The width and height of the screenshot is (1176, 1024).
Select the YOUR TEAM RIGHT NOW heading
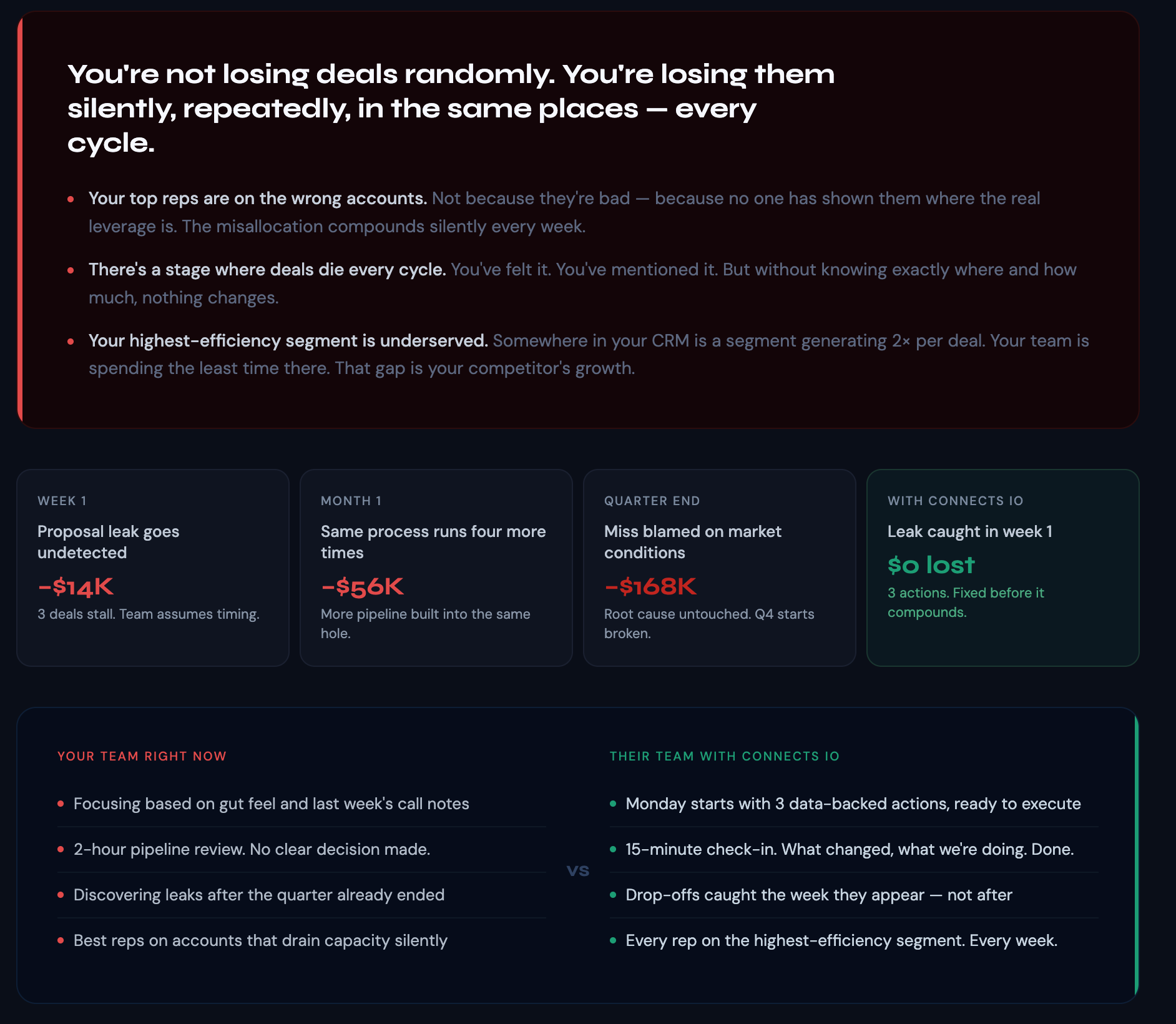(141, 756)
